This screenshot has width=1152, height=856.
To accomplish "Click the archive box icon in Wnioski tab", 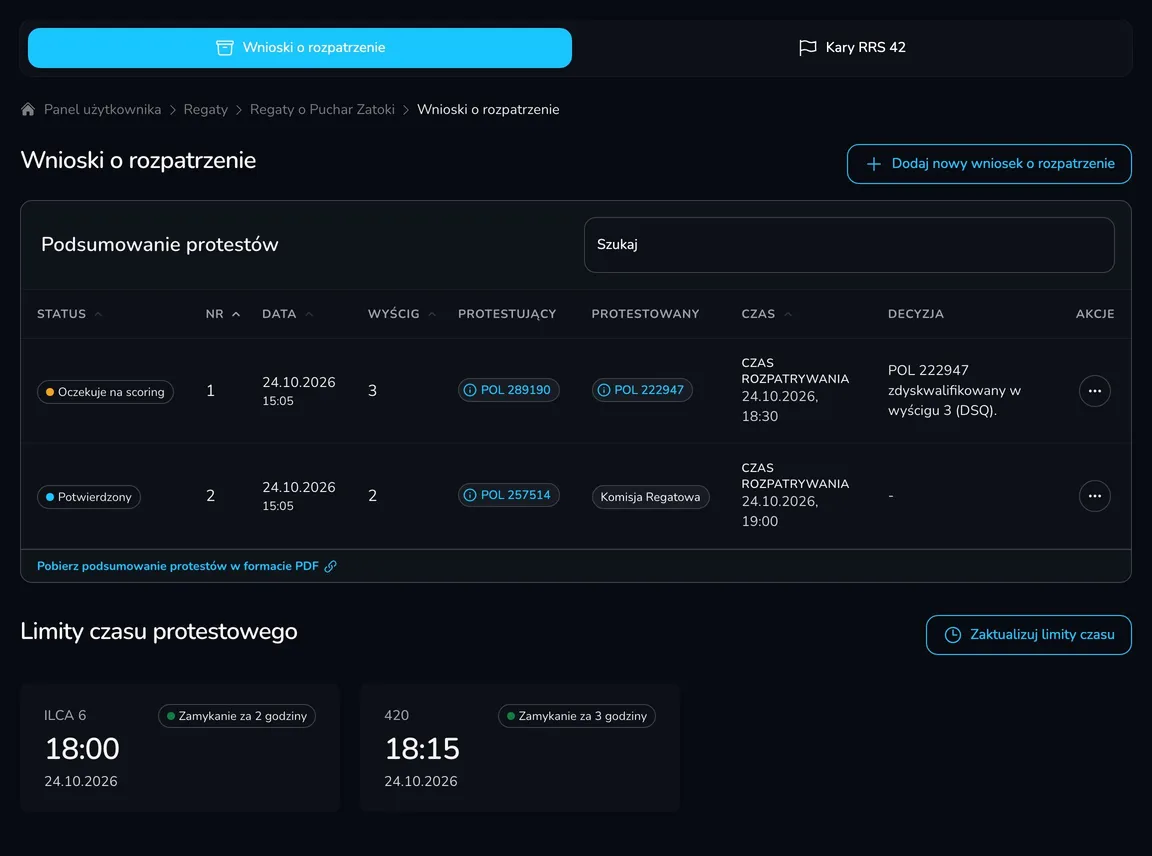I will coord(225,48).
